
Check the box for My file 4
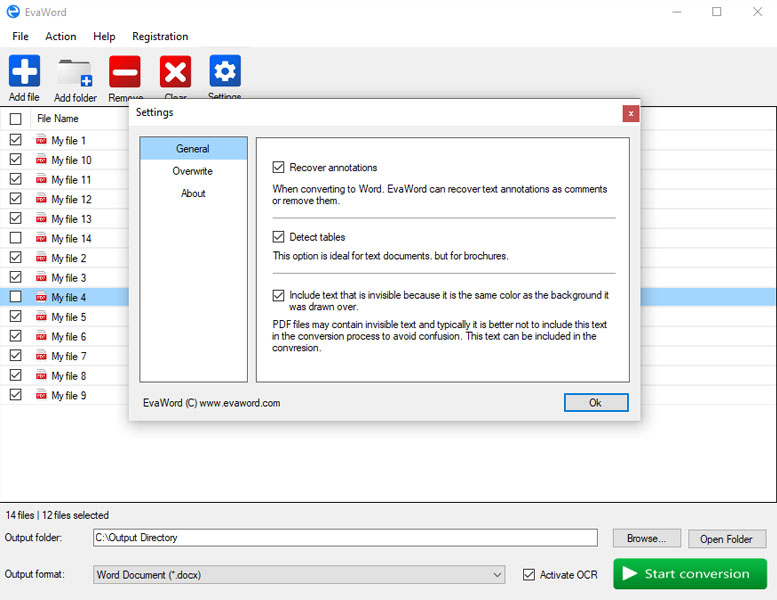point(16,296)
